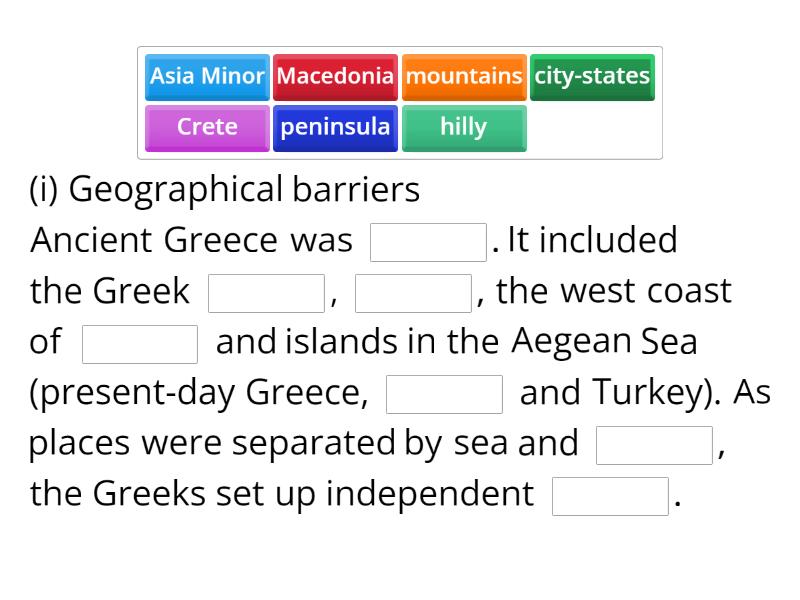Click the blank after 'Ancient Greece was'
Viewport: 800px width, 600px height.
click(428, 240)
